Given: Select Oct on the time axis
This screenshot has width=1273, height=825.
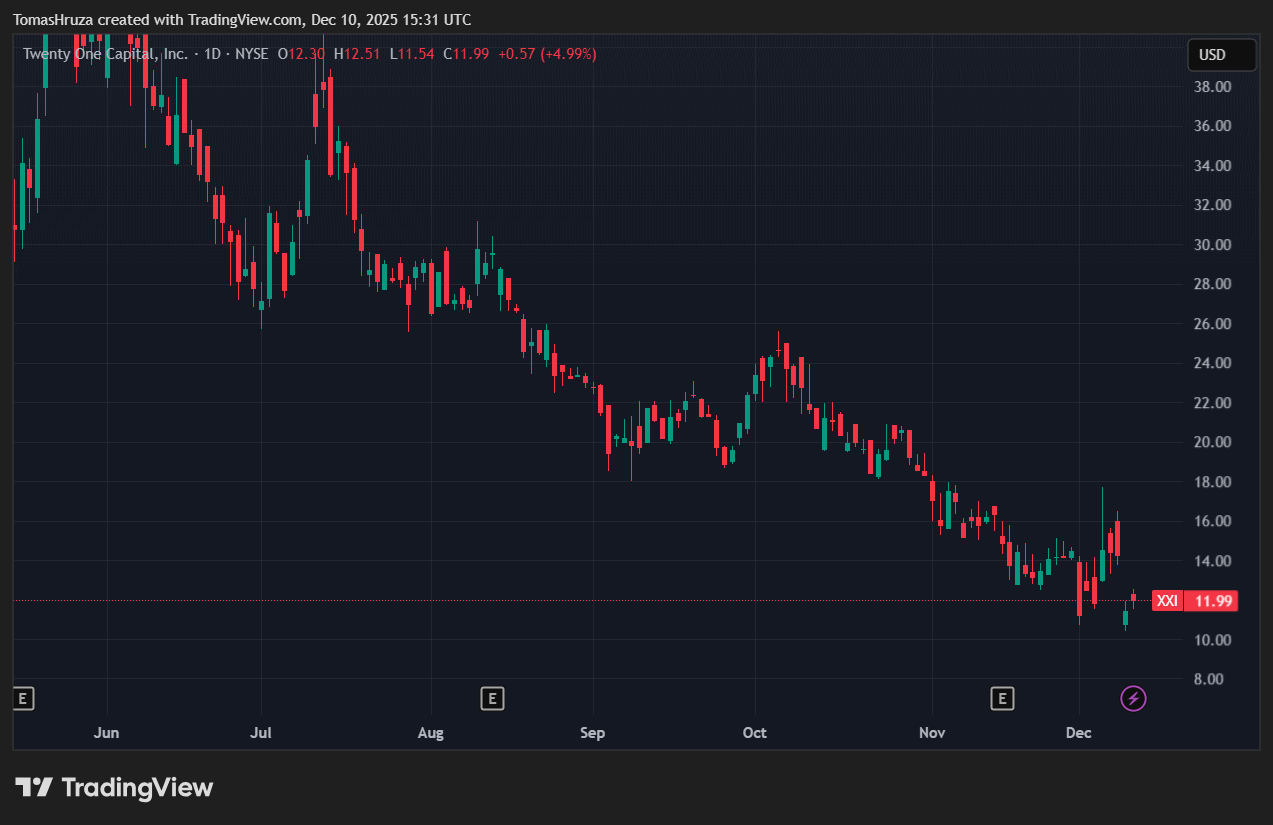Looking at the screenshot, I should pos(755,733).
